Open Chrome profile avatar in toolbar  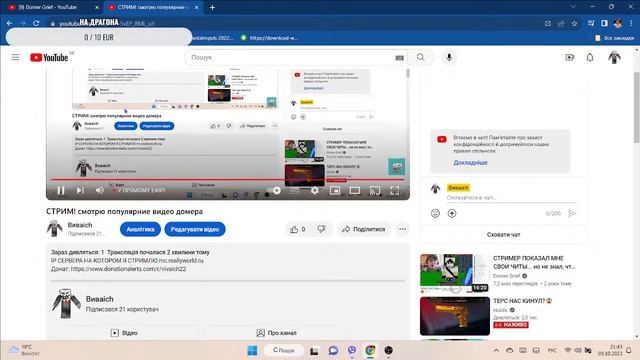[x=618, y=24]
